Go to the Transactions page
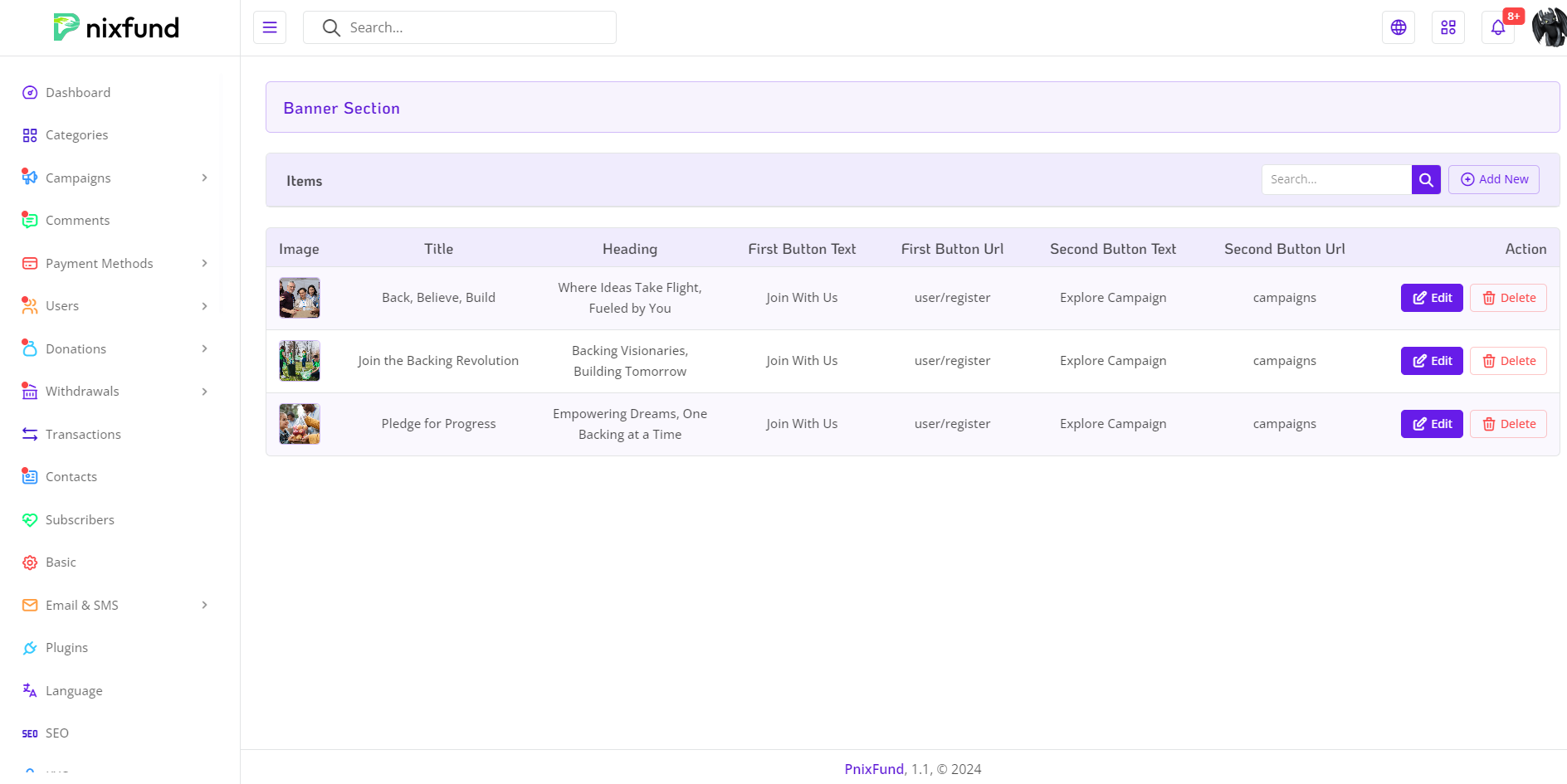Viewport: 1567px width, 784px height. point(83,435)
